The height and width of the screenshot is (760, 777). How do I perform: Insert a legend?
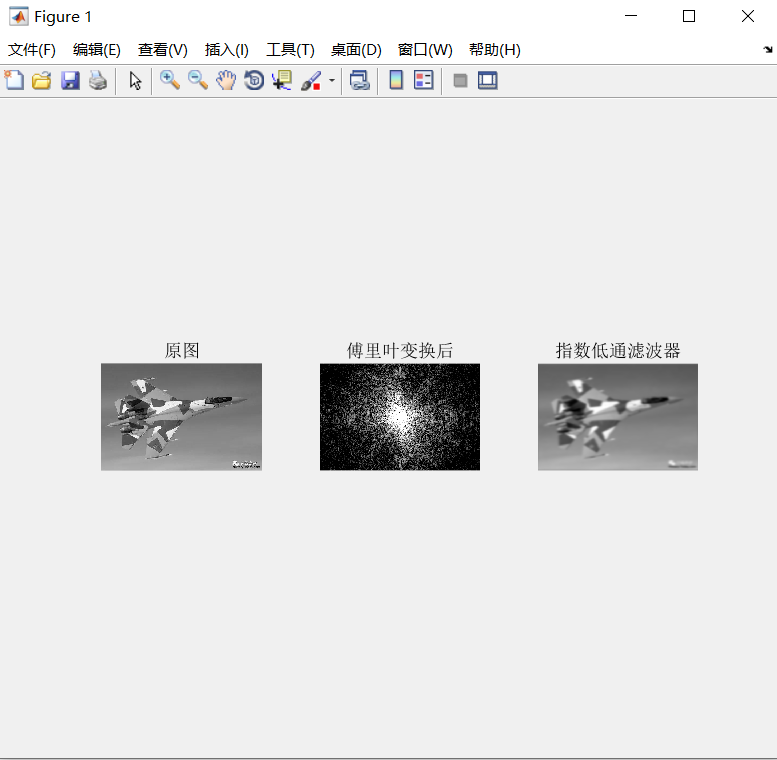[424, 80]
